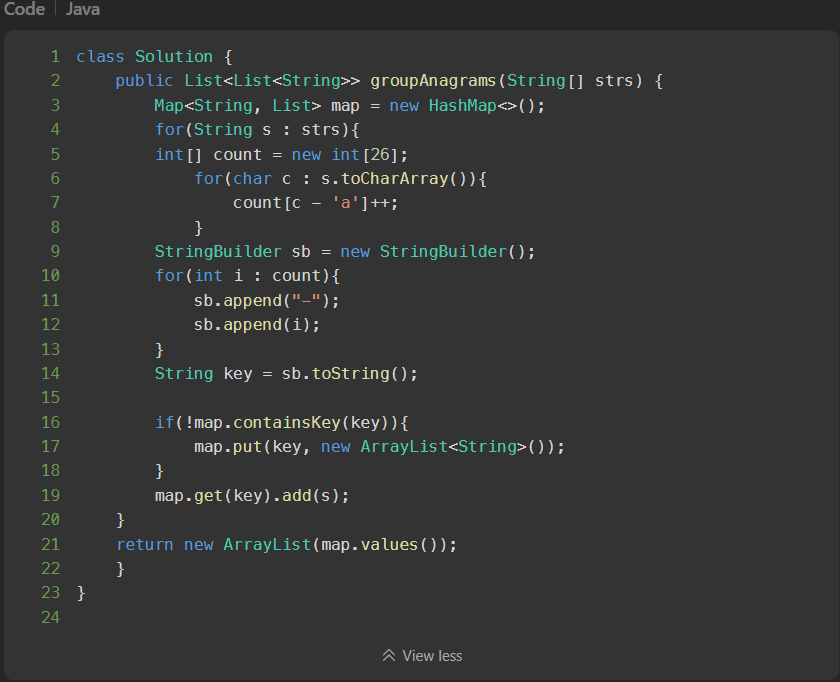
Task: Click 'HashMap<>()' on line 3
Action: tap(486, 106)
